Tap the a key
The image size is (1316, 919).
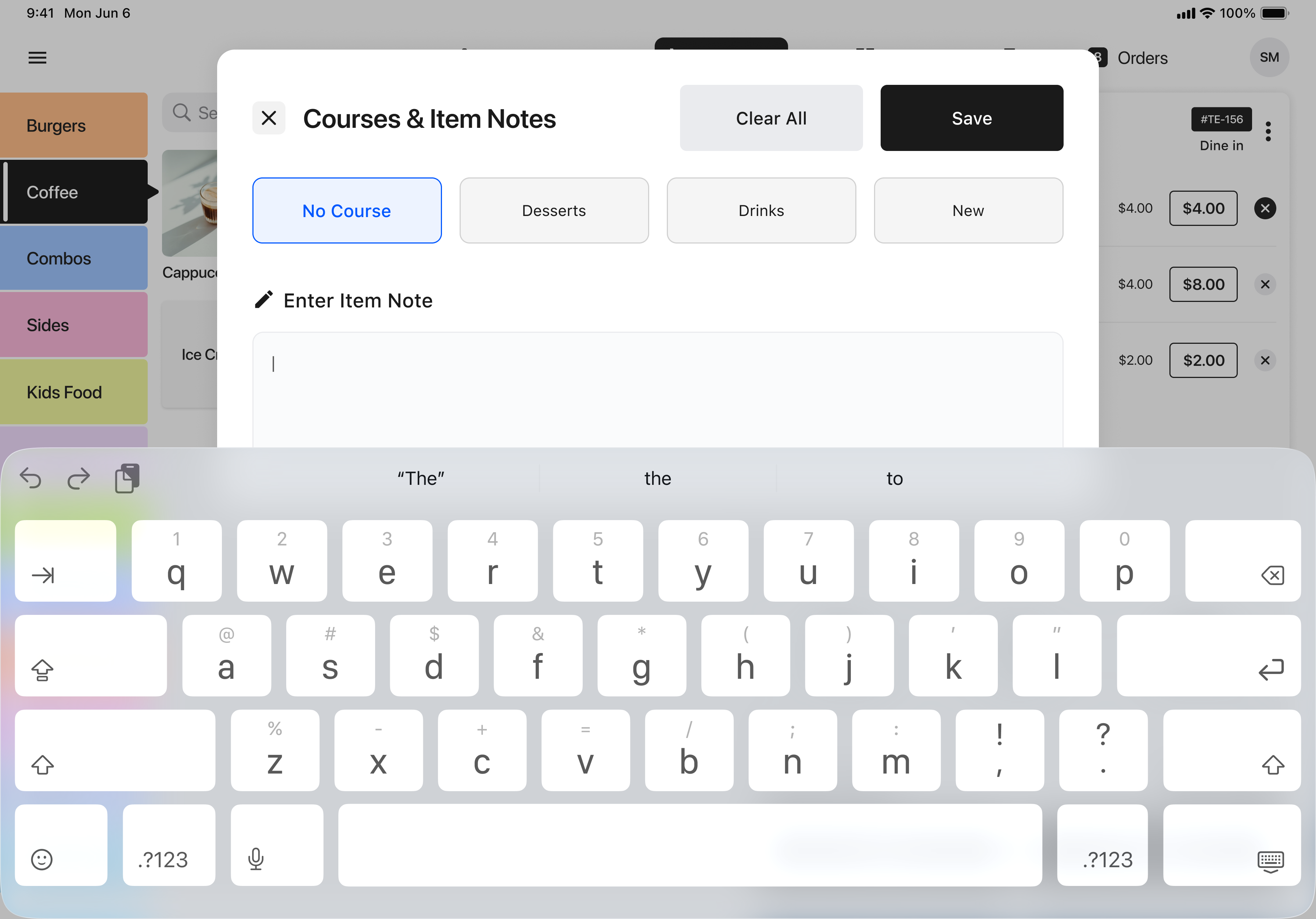[x=226, y=656]
